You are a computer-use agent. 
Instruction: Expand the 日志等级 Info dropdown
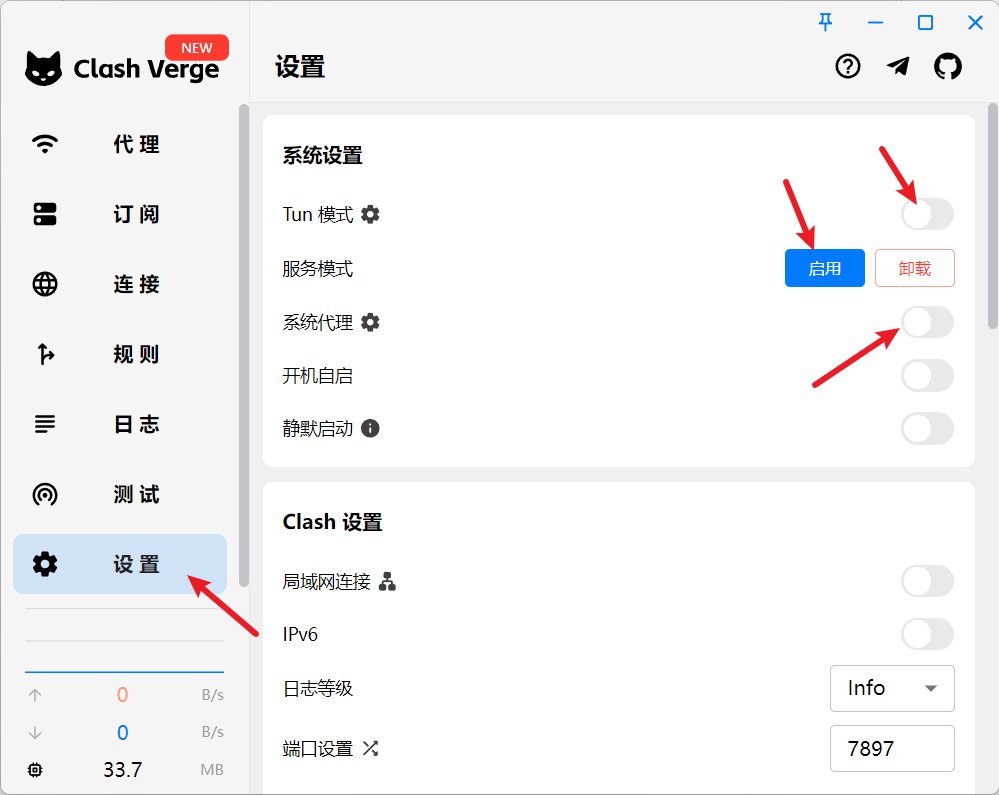pos(892,688)
